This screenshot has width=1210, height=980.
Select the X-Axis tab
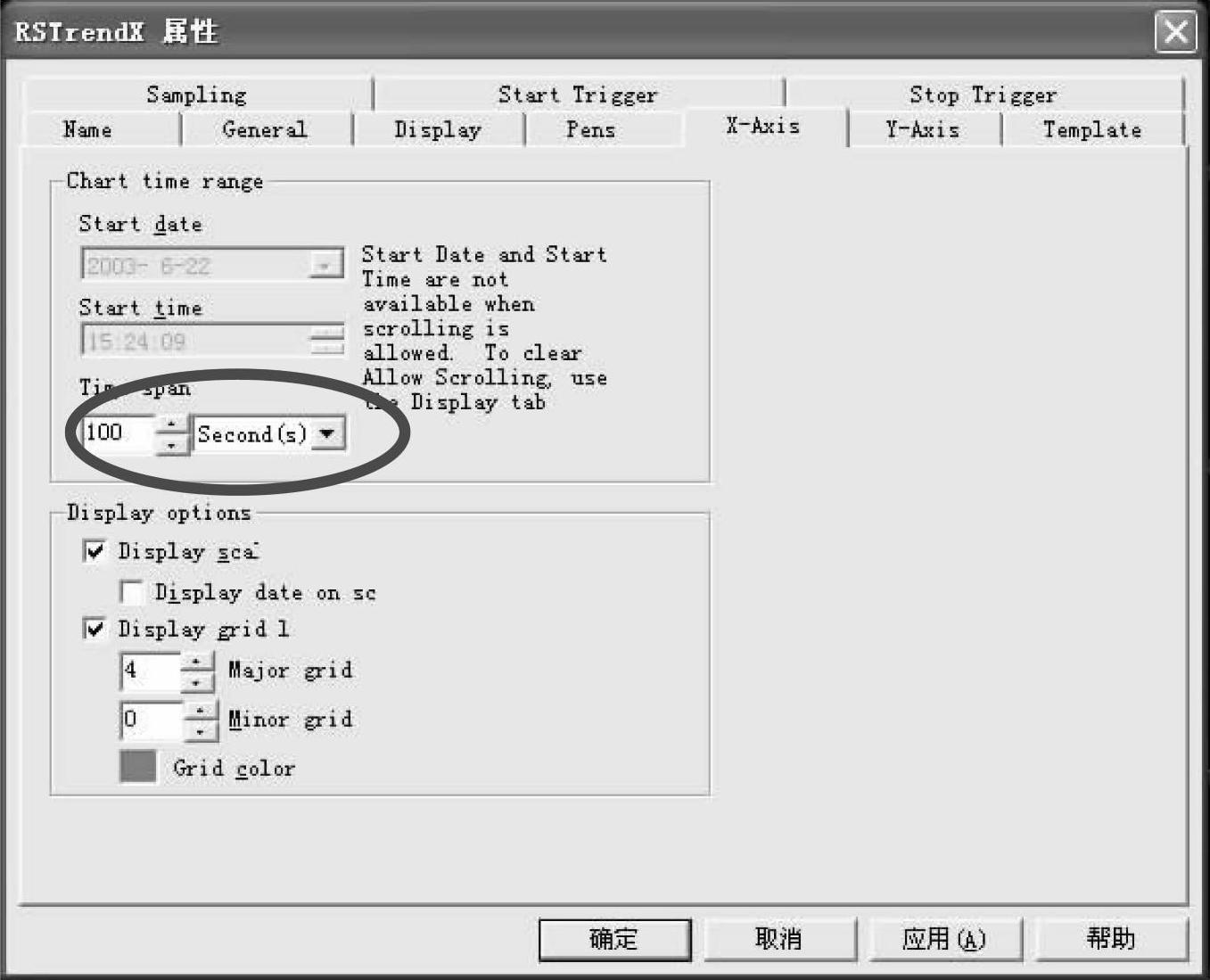click(763, 127)
